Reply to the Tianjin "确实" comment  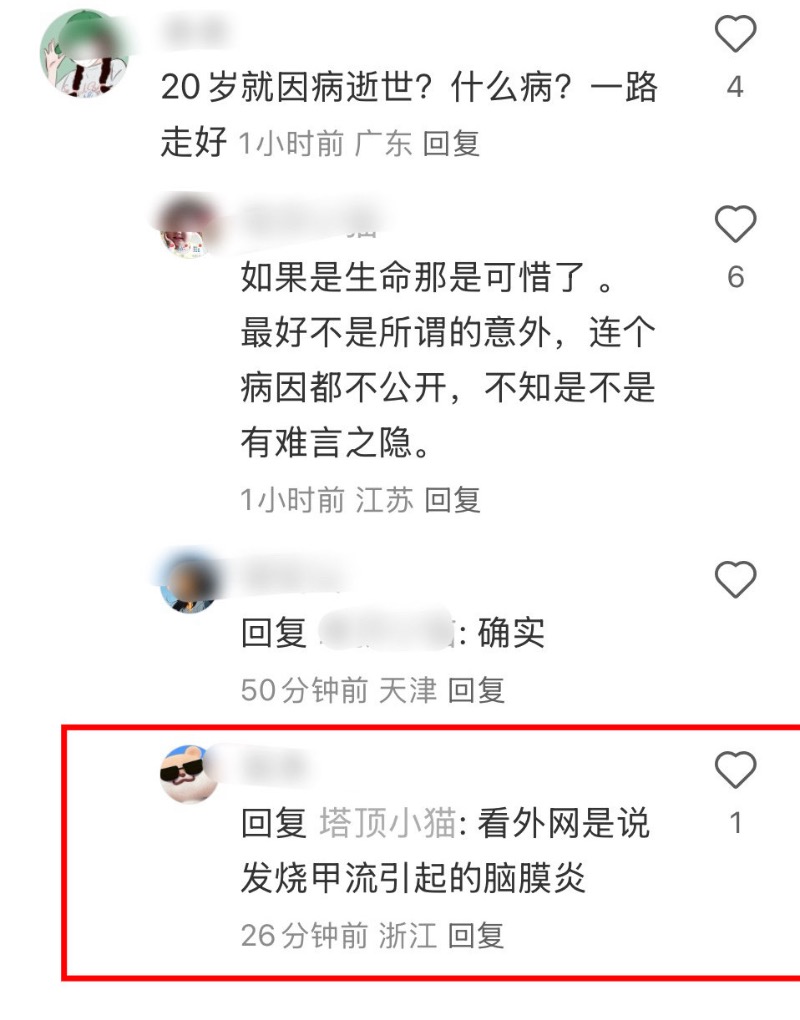[476, 690]
